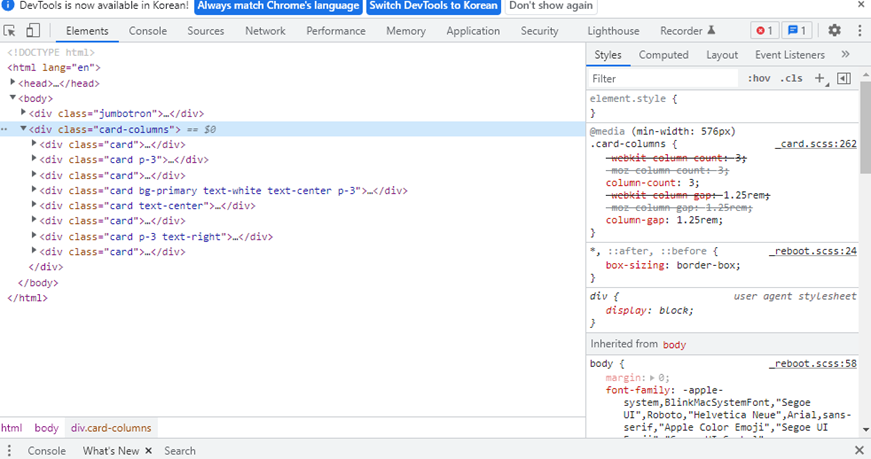Image resolution: width=871 pixels, height=459 pixels.
Task: Expand the card p-3 div node
Action: click(x=34, y=159)
